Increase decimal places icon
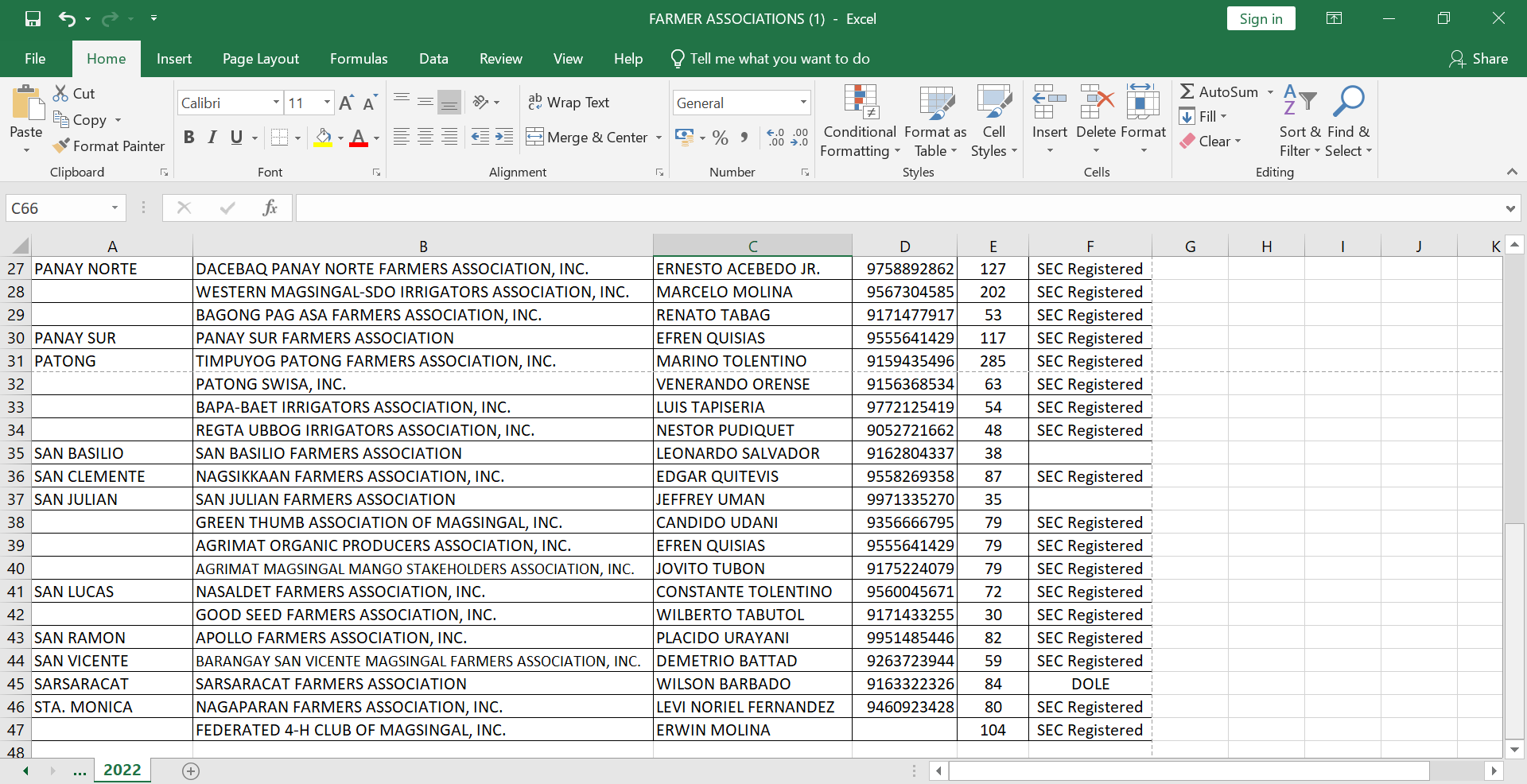 pos(775,138)
